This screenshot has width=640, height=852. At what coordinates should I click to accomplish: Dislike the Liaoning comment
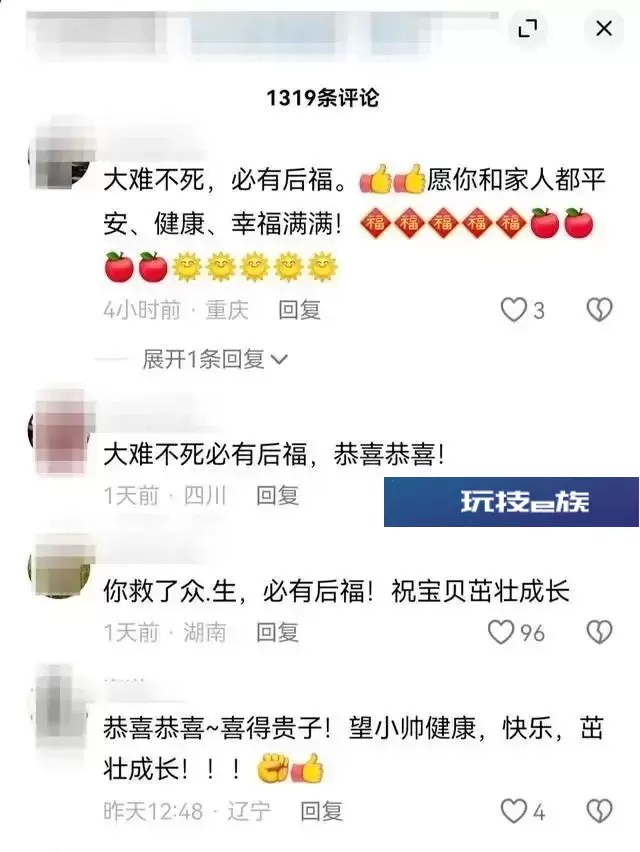(599, 811)
